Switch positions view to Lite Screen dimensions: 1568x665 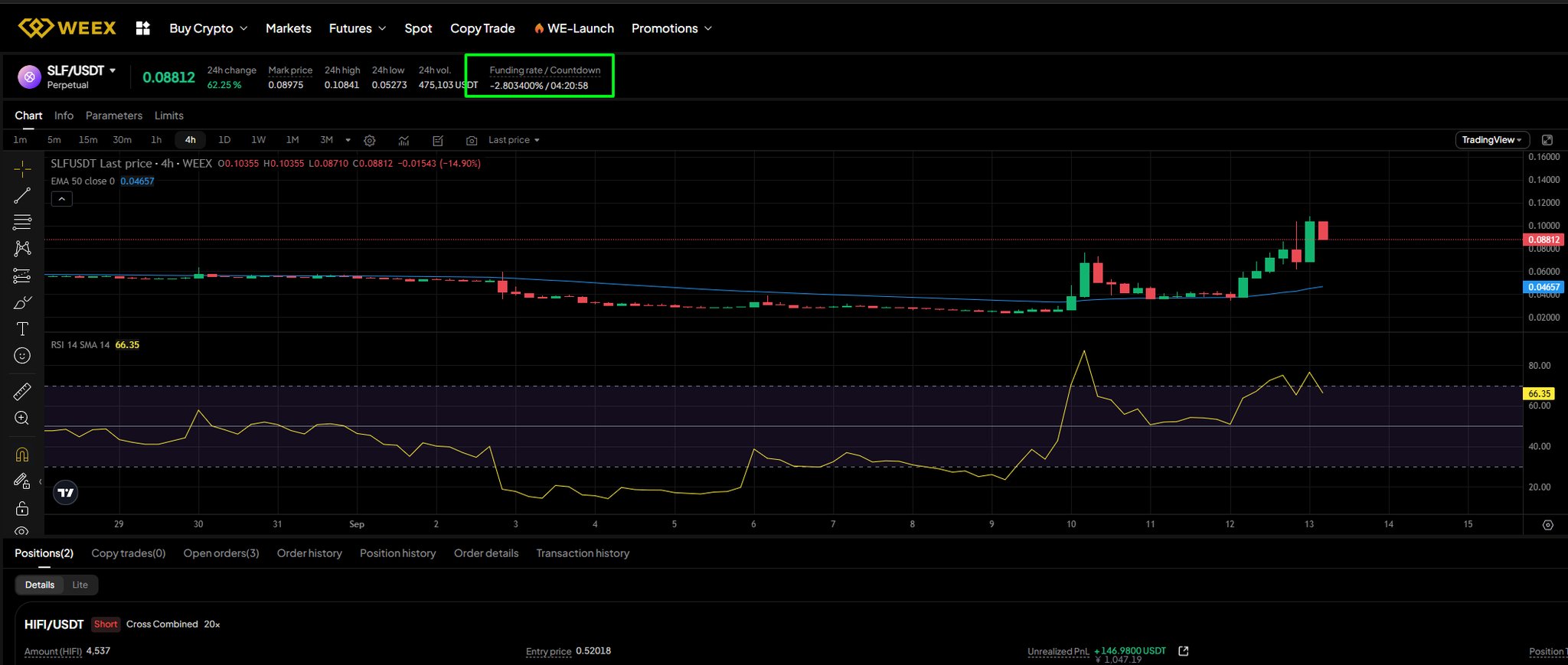tap(80, 585)
